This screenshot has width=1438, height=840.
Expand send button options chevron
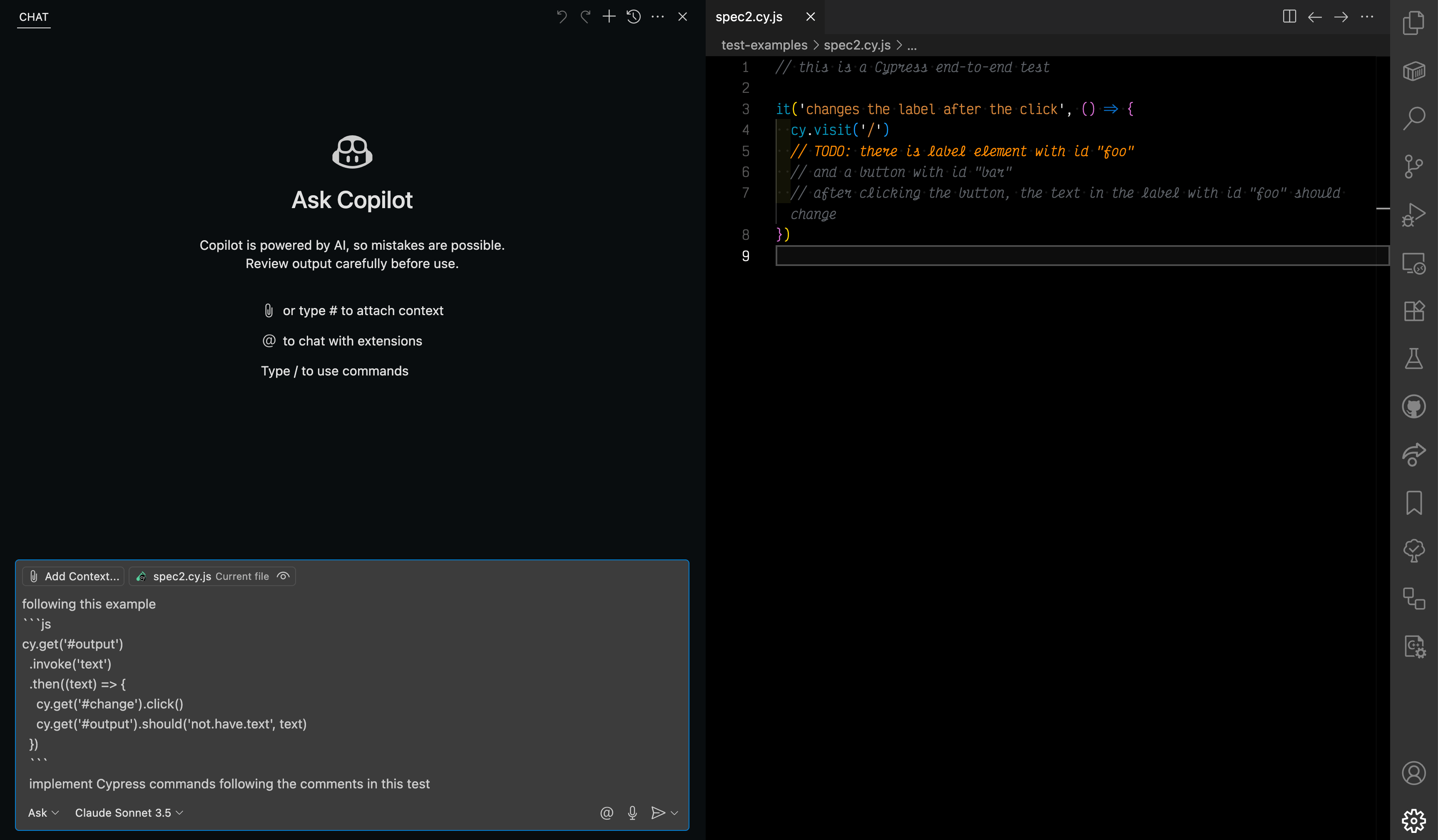tap(674, 813)
